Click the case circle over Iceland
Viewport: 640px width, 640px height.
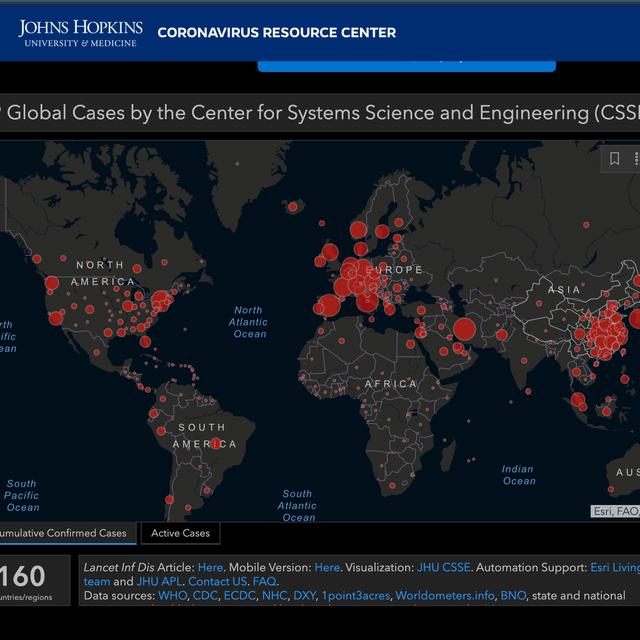[293, 207]
